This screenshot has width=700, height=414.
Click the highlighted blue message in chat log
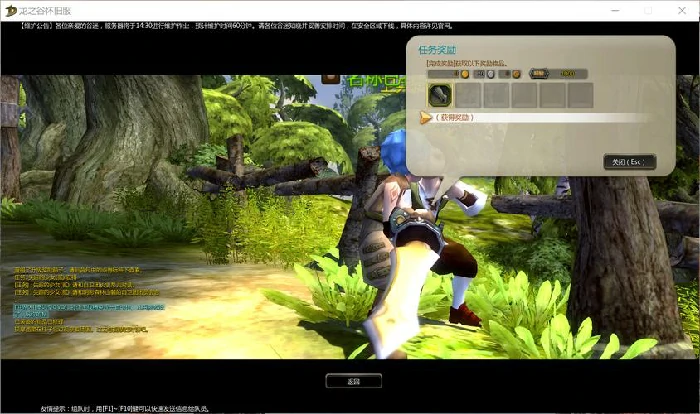point(80,311)
